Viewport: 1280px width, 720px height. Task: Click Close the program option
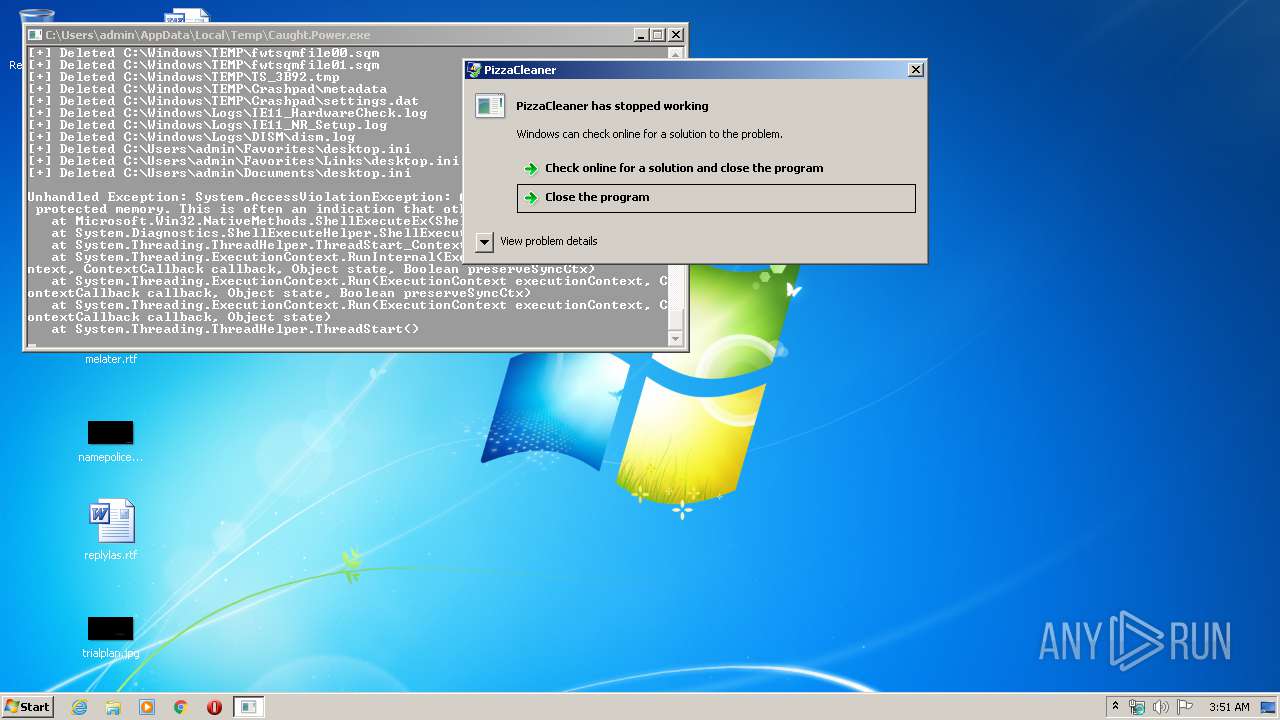coord(716,197)
